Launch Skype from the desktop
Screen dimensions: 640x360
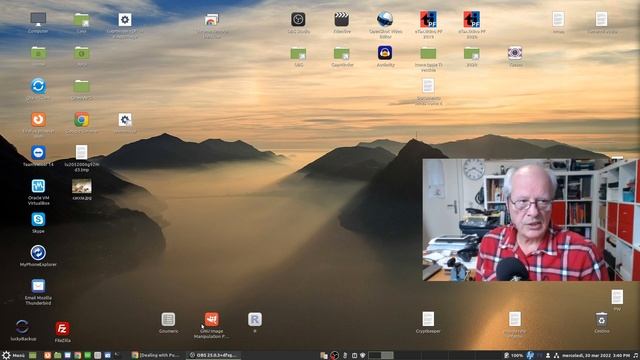(x=38, y=220)
